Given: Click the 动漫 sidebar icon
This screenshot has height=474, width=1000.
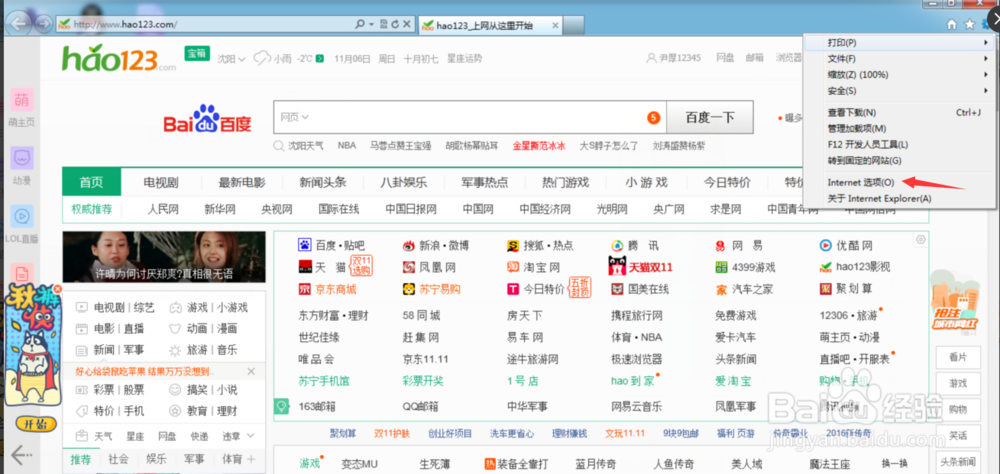Looking at the screenshot, I should tap(22, 158).
